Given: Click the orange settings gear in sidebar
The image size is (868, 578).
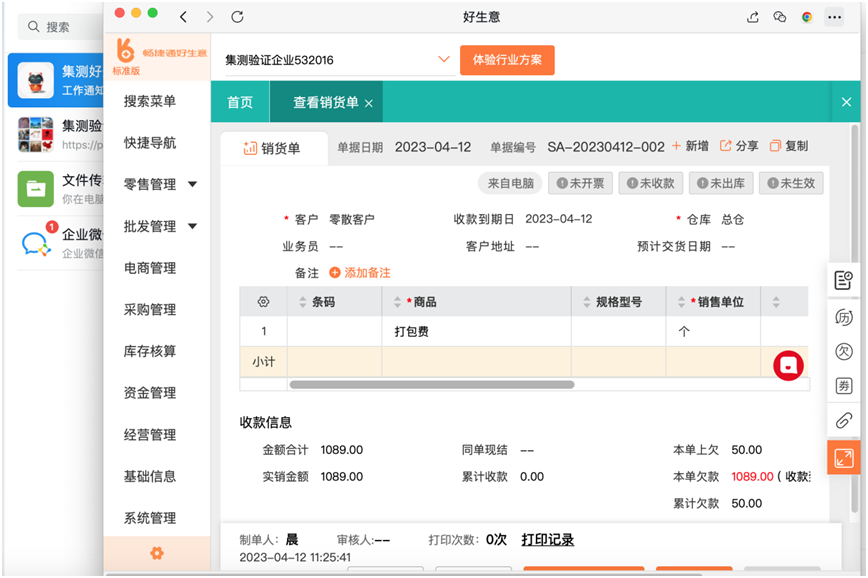Looking at the screenshot, I should 156,553.
